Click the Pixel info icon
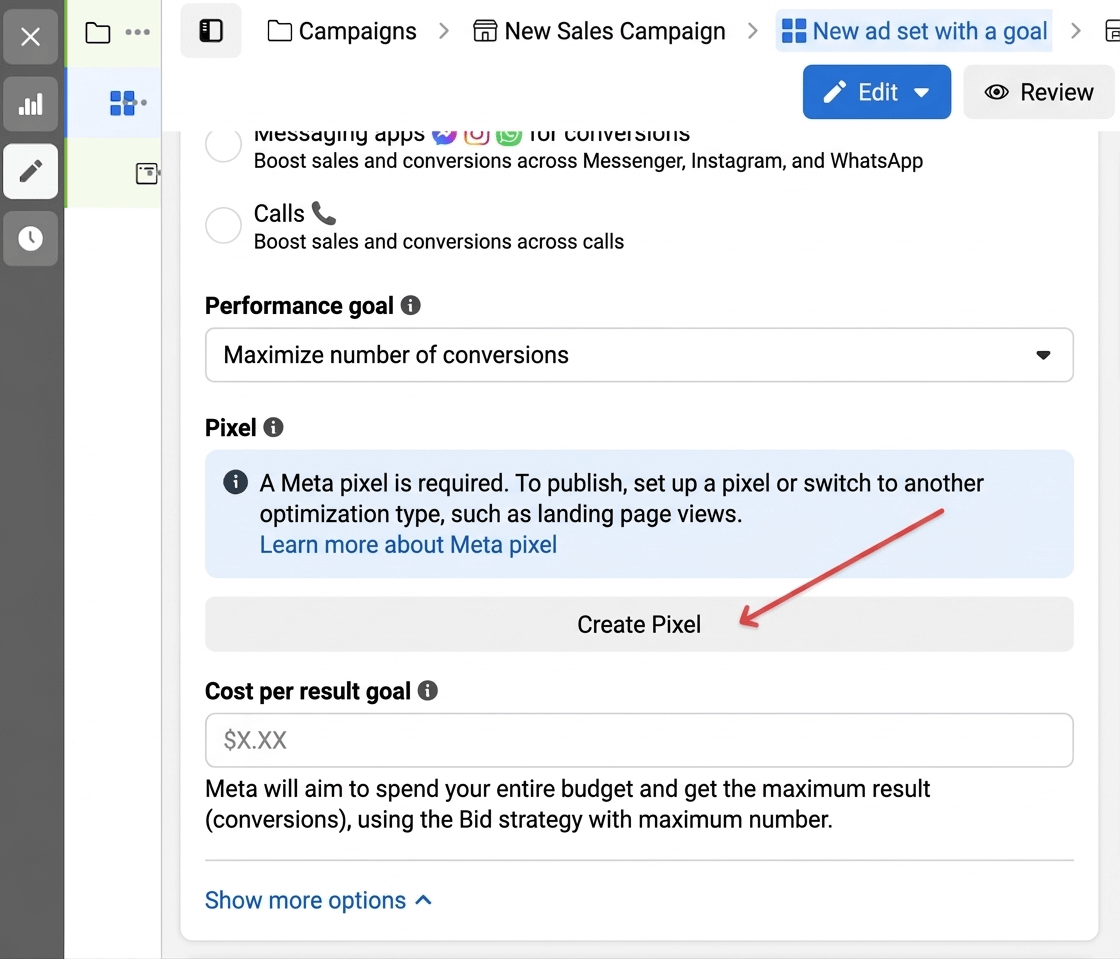 point(273,428)
